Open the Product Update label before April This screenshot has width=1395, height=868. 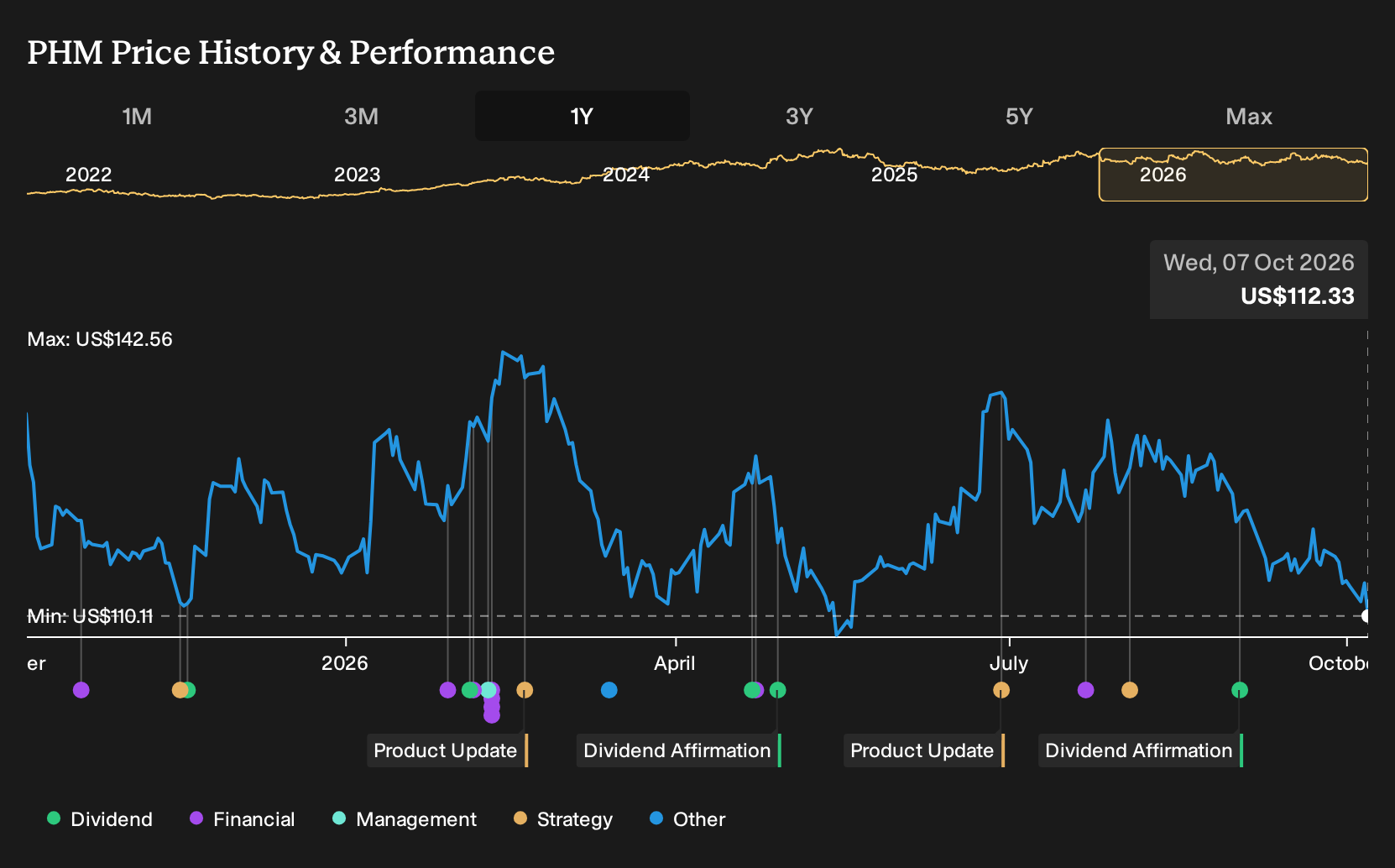pyautogui.click(x=447, y=750)
